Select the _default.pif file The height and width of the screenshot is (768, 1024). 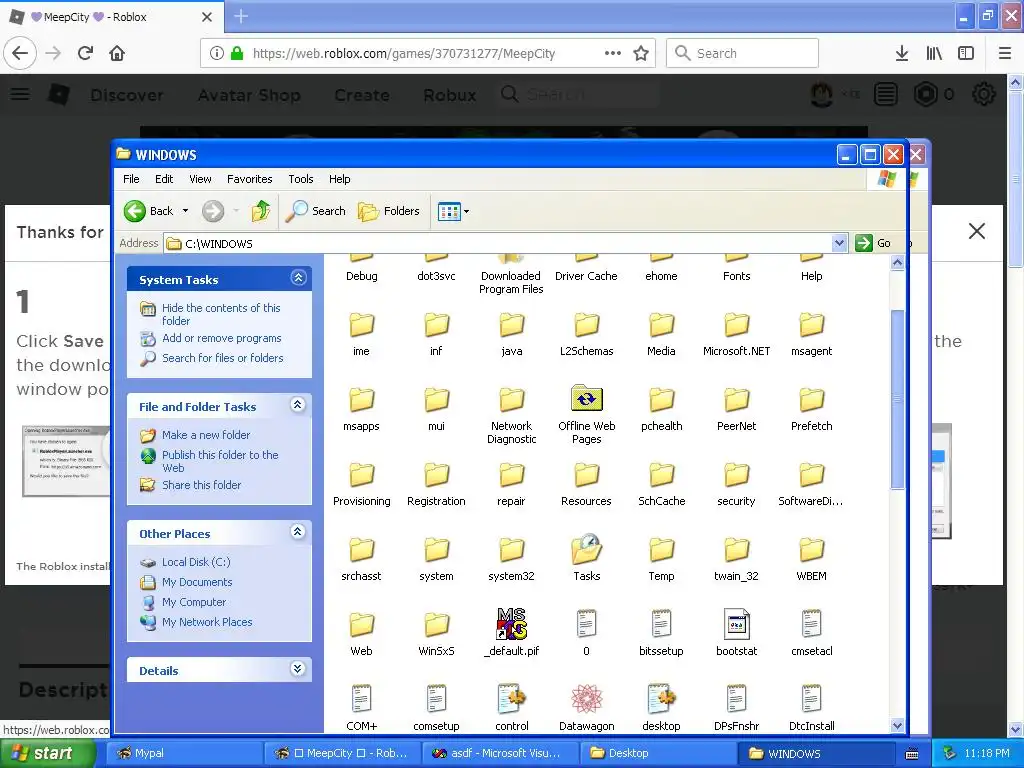coord(512,624)
